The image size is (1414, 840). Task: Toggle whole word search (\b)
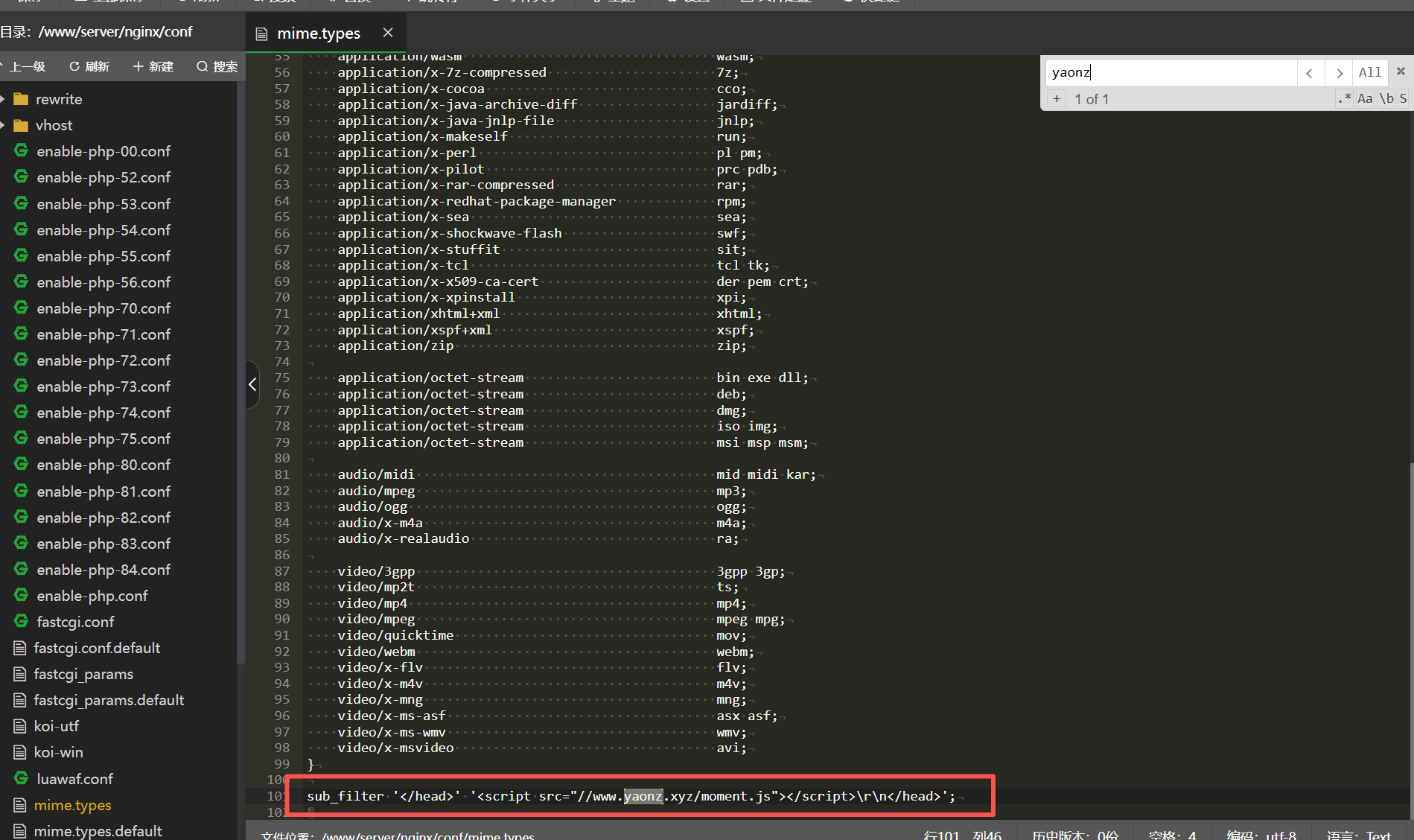[x=1386, y=98]
